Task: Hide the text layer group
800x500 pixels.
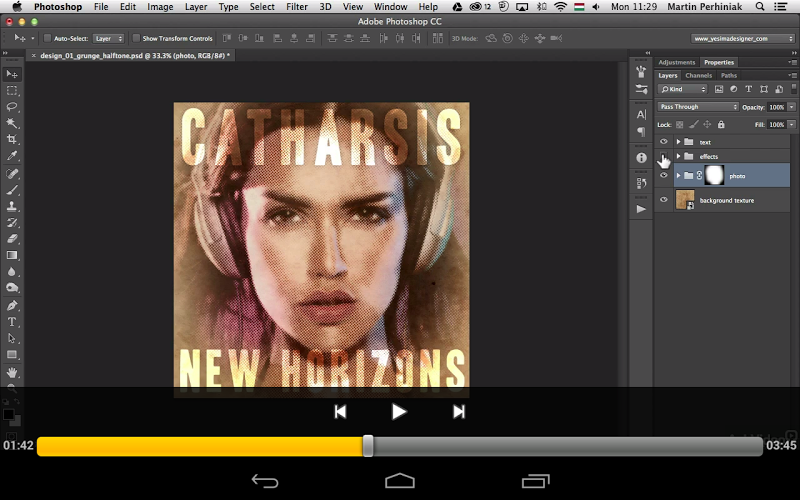Action: click(663, 142)
